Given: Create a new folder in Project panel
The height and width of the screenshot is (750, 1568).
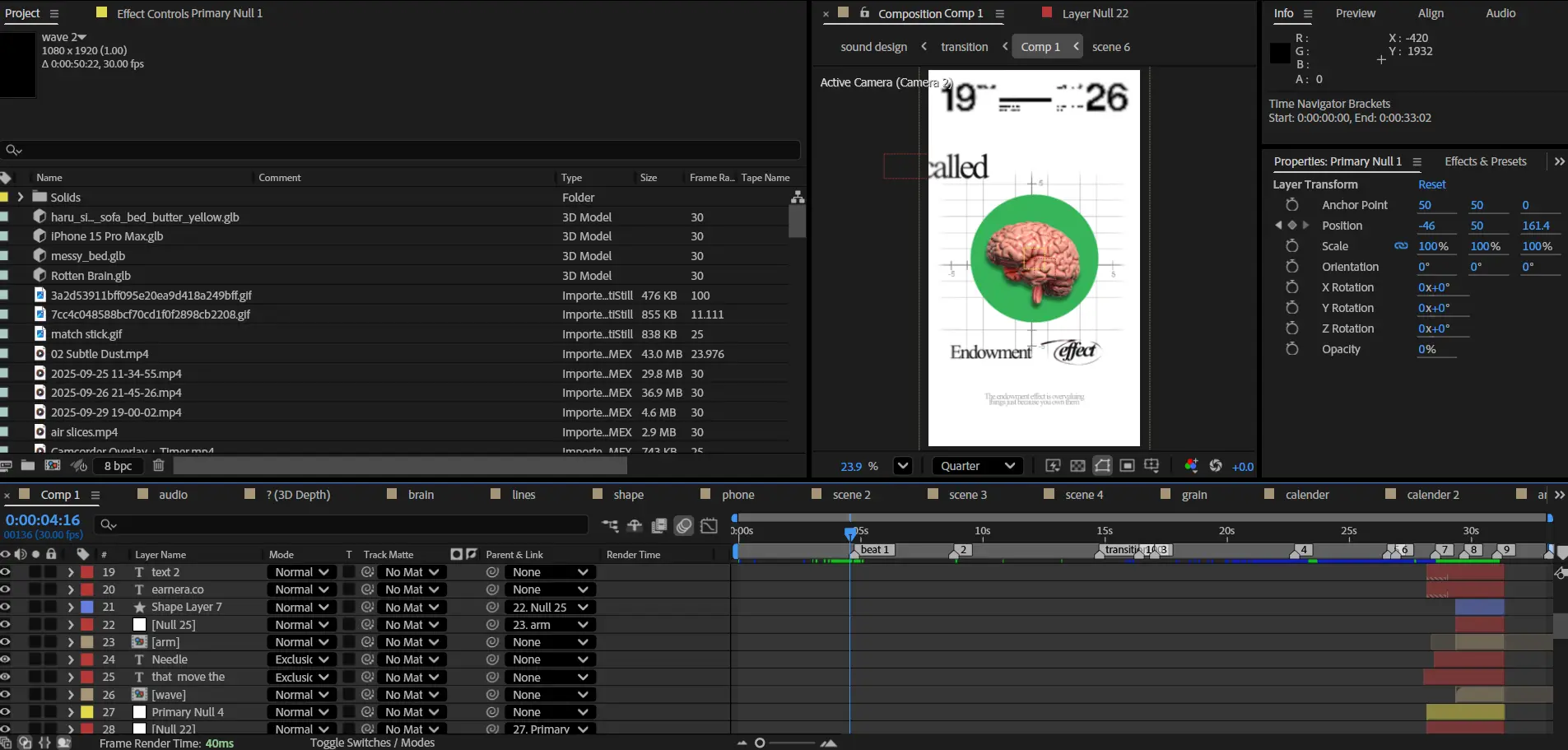Looking at the screenshot, I should (x=28, y=466).
